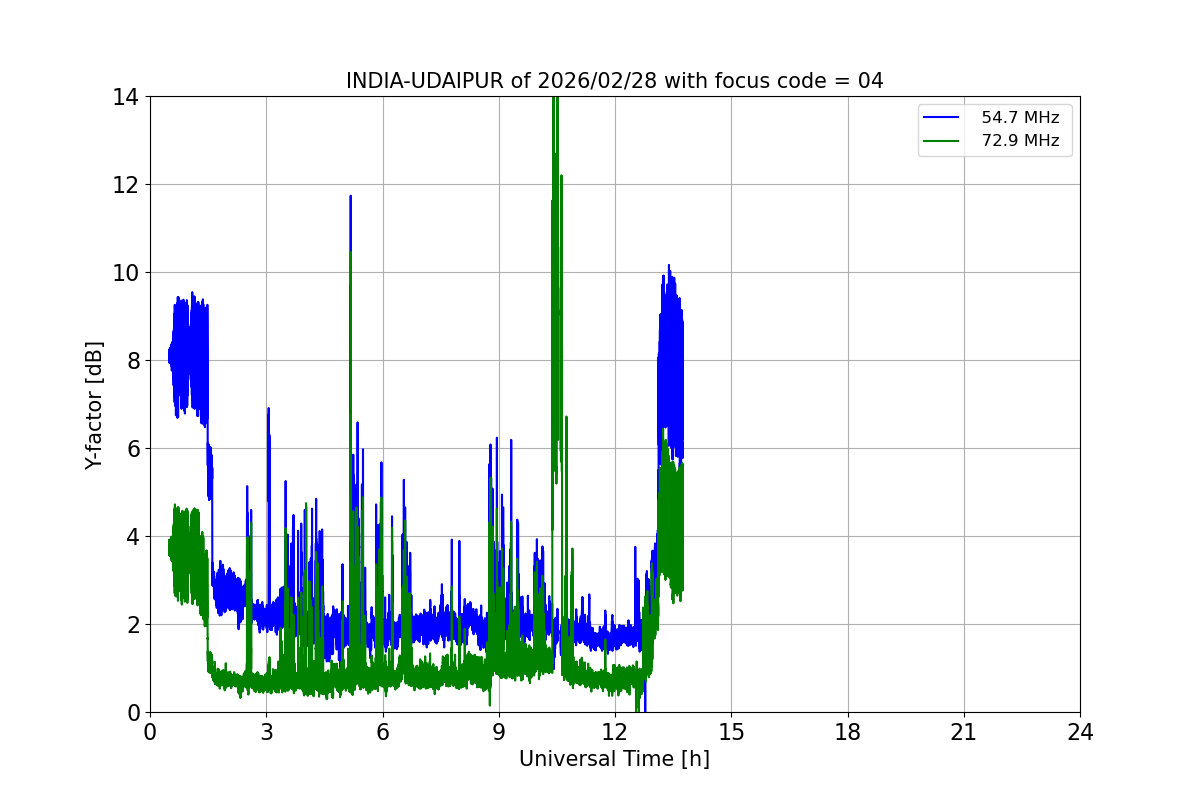The image size is (1200, 800).
Task: Click the y-axis tick label 6
Action: coord(131,449)
